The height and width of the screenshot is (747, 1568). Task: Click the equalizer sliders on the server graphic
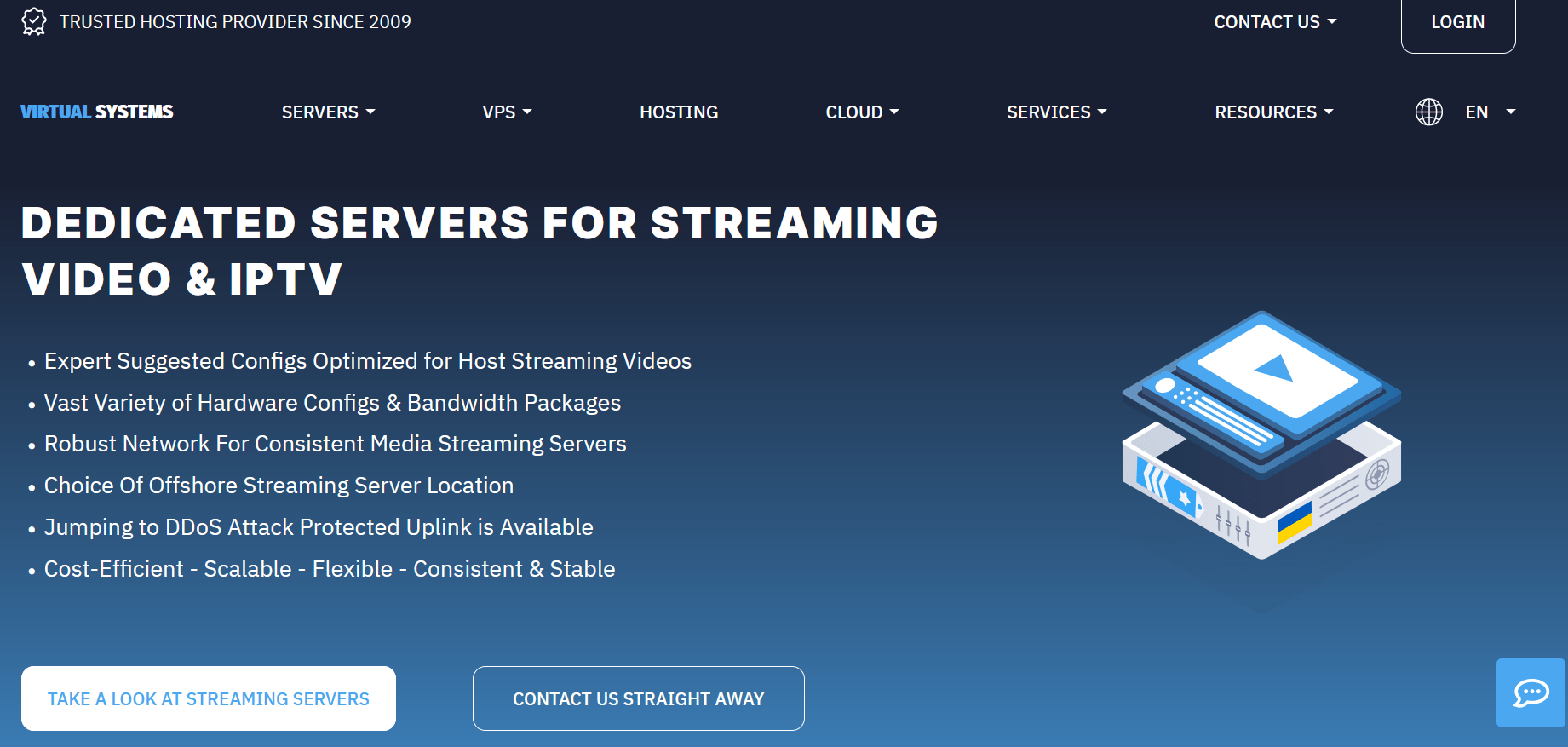[x=1232, y=525]
